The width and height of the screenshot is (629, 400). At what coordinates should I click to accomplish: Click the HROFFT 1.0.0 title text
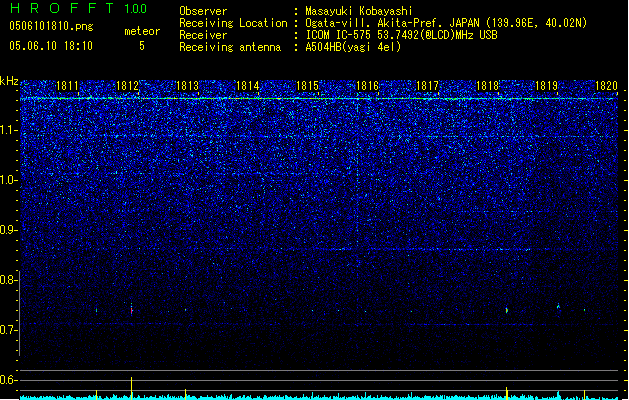[78, 8]
